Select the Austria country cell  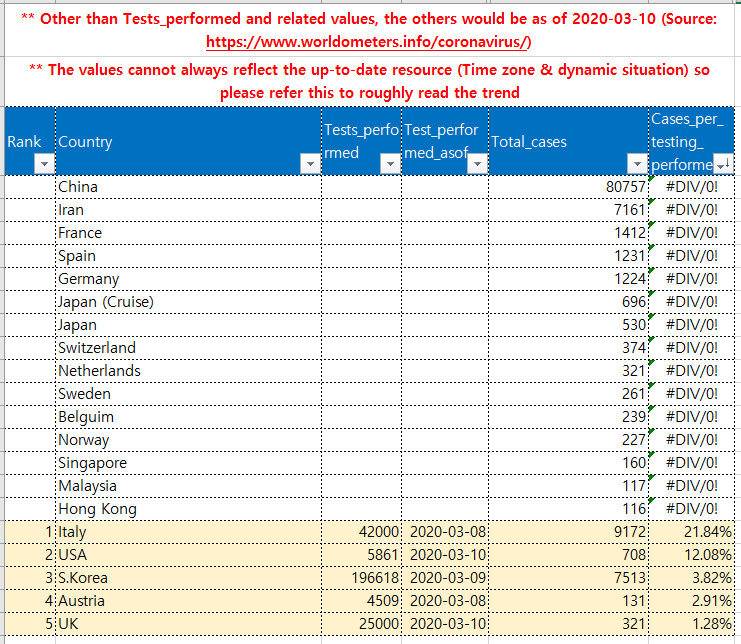[x=189, y=601]
